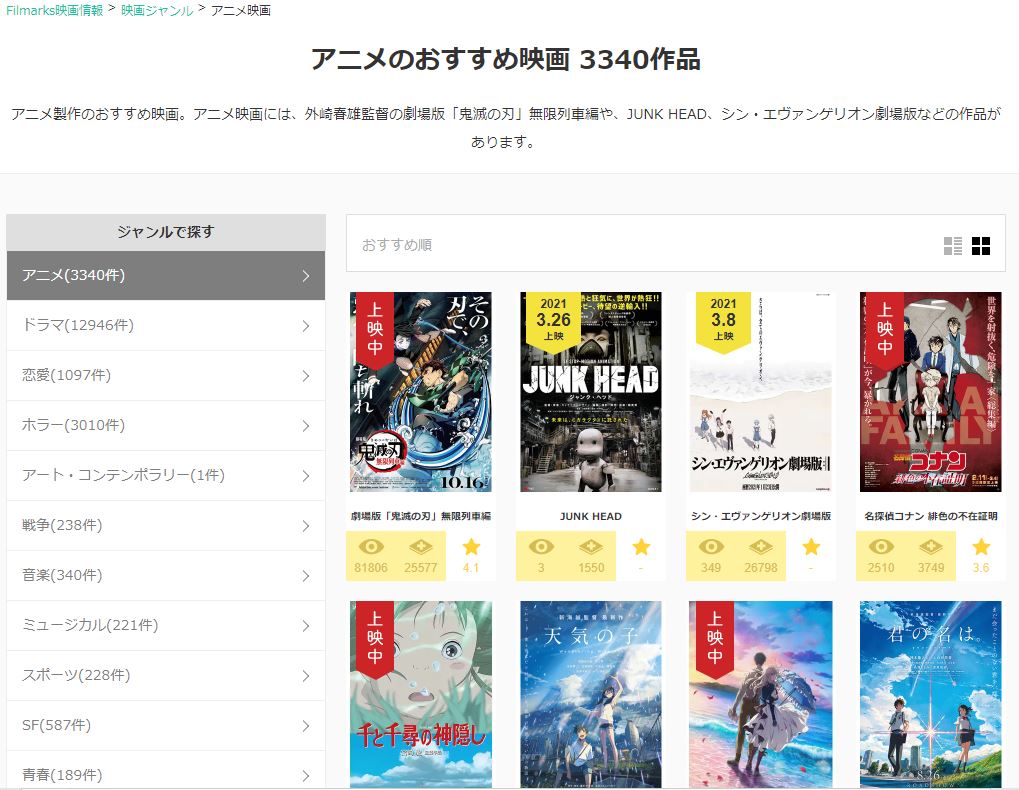Viewport: 1019px width, 790px height.
Task: Click the 2021 3.8 上映 release badge
Action: click(723, 322)
